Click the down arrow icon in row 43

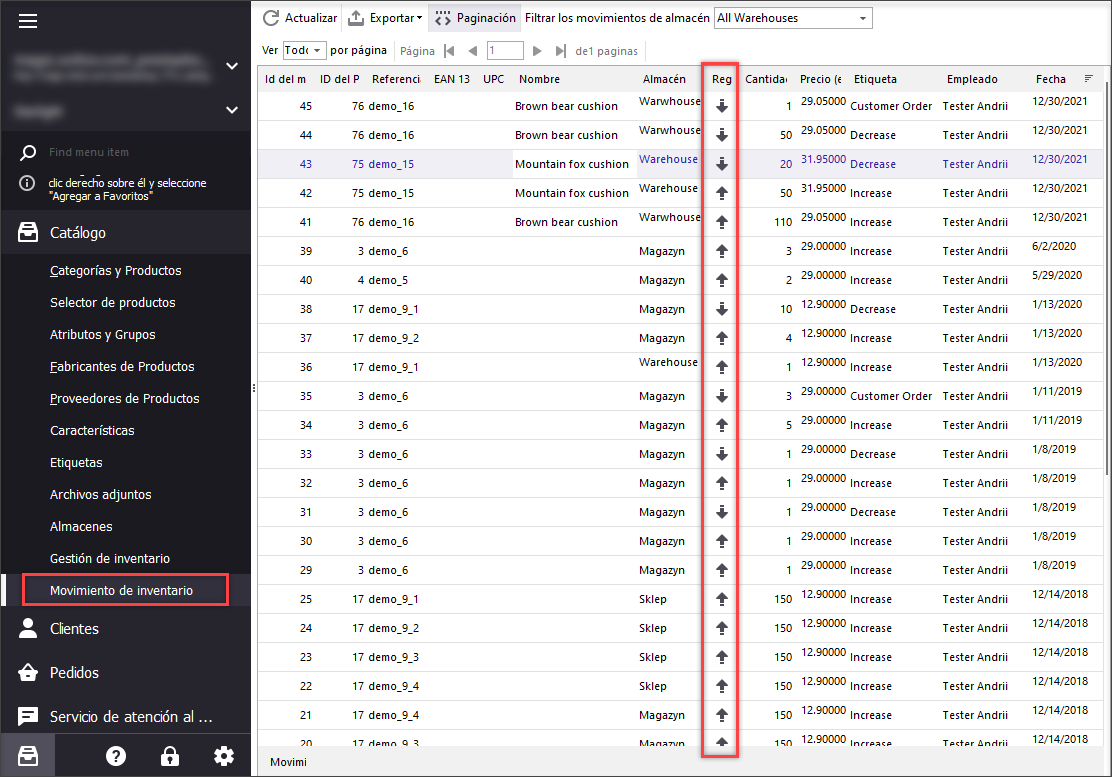click(x=721, y=164)
